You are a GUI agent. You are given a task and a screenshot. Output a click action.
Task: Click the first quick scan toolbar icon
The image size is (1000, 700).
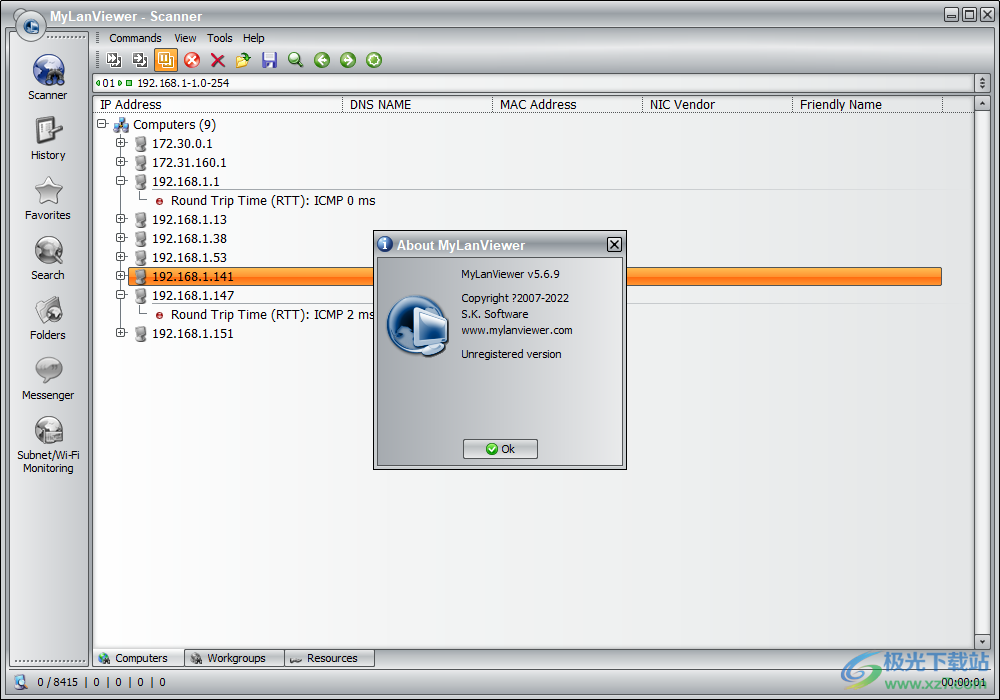coord(114,60)
